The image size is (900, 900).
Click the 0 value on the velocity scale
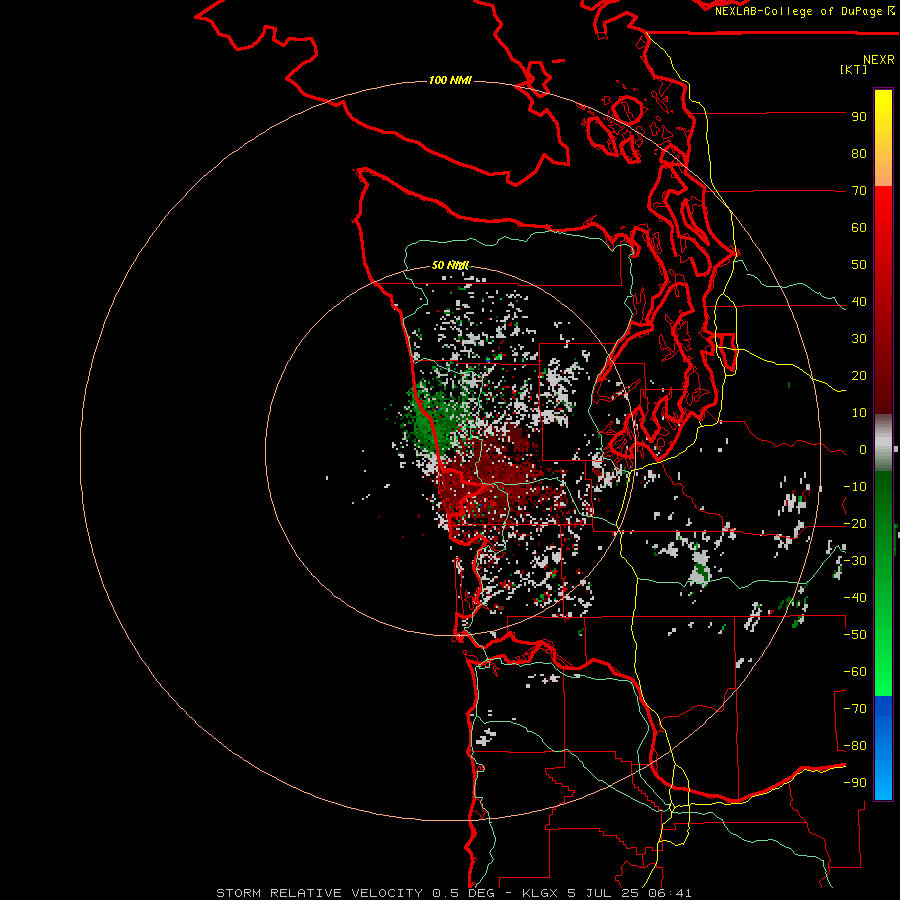point(863,450)
